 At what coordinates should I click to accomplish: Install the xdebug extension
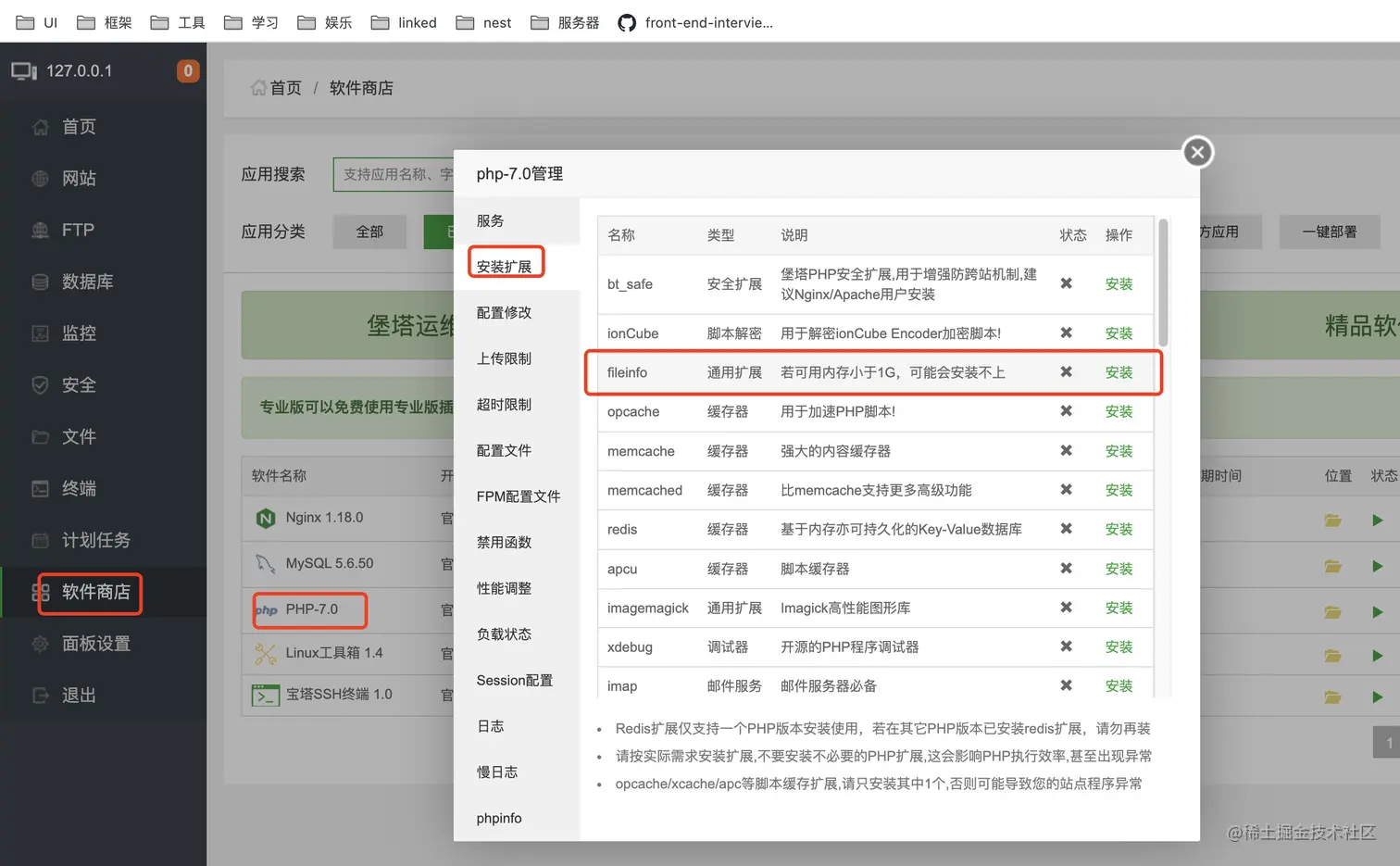coord(1119,646)
